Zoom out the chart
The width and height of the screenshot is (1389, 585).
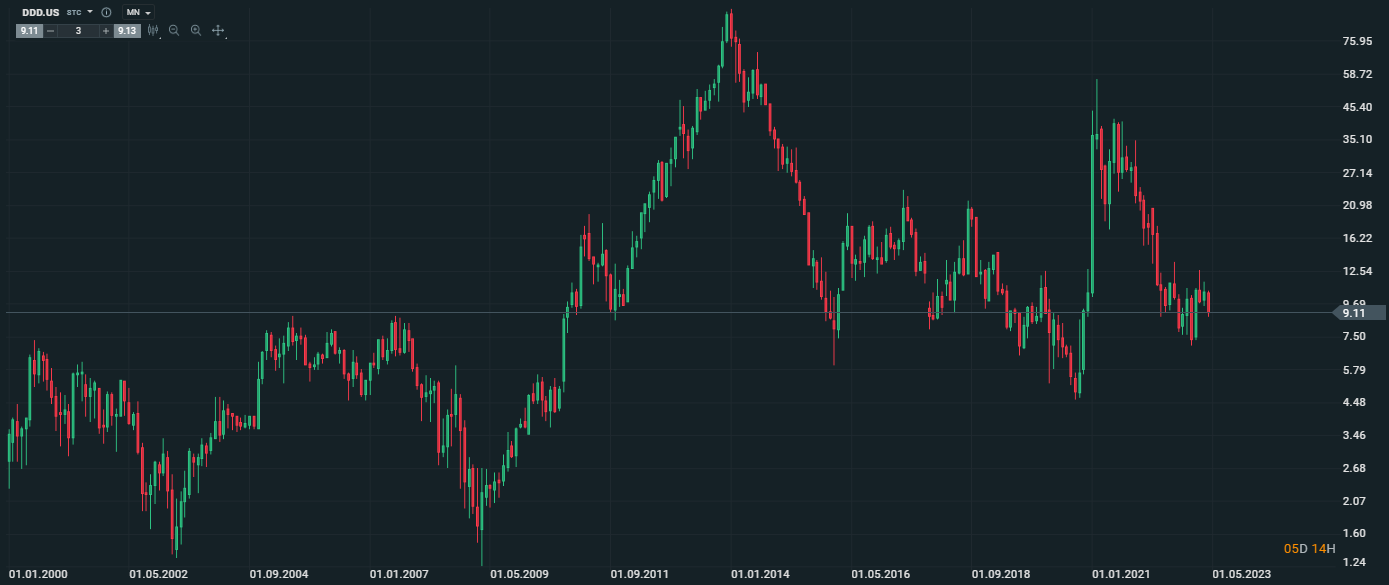[x=174, y=31]
